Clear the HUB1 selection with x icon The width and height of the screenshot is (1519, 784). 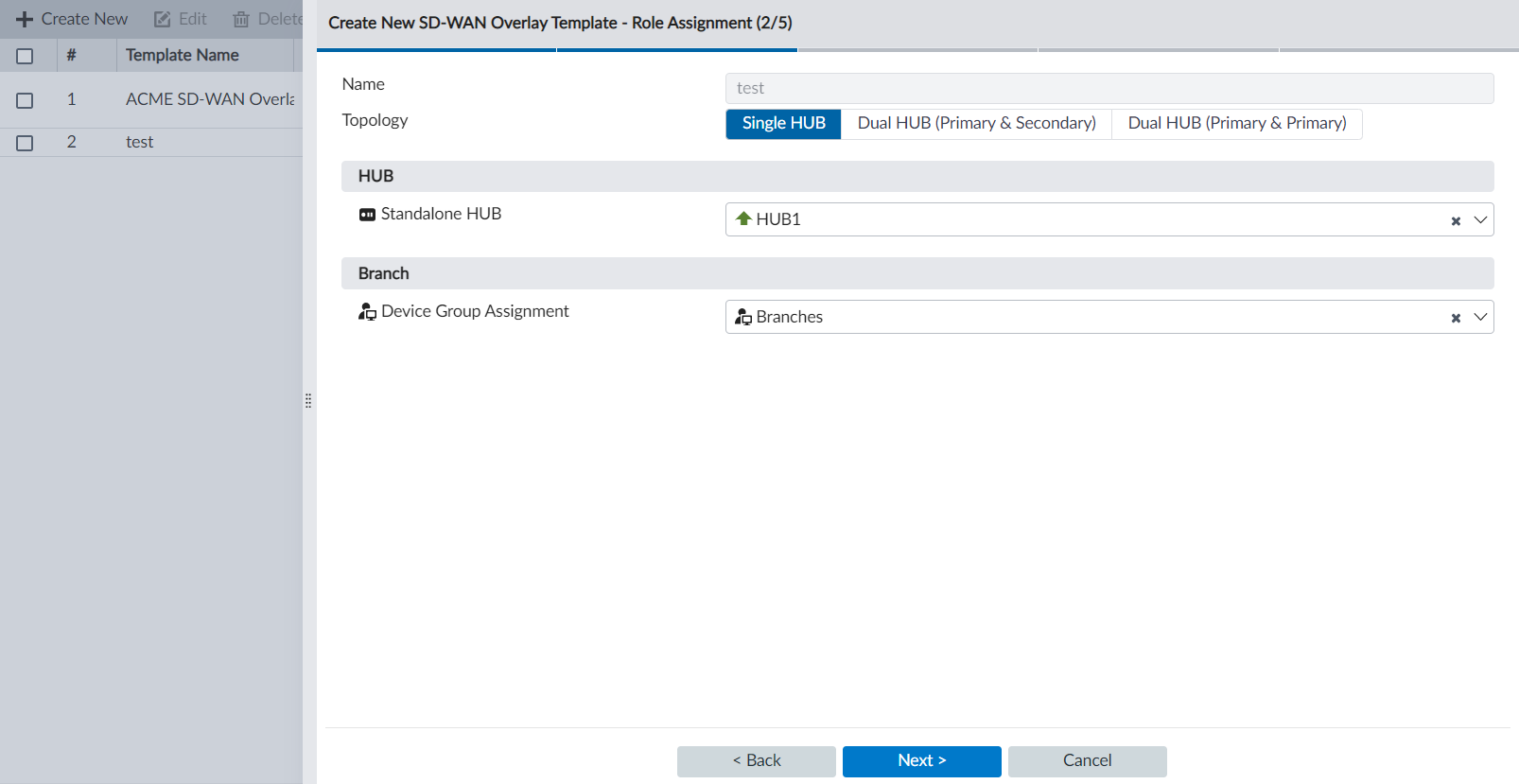[x=1456, y=220]
